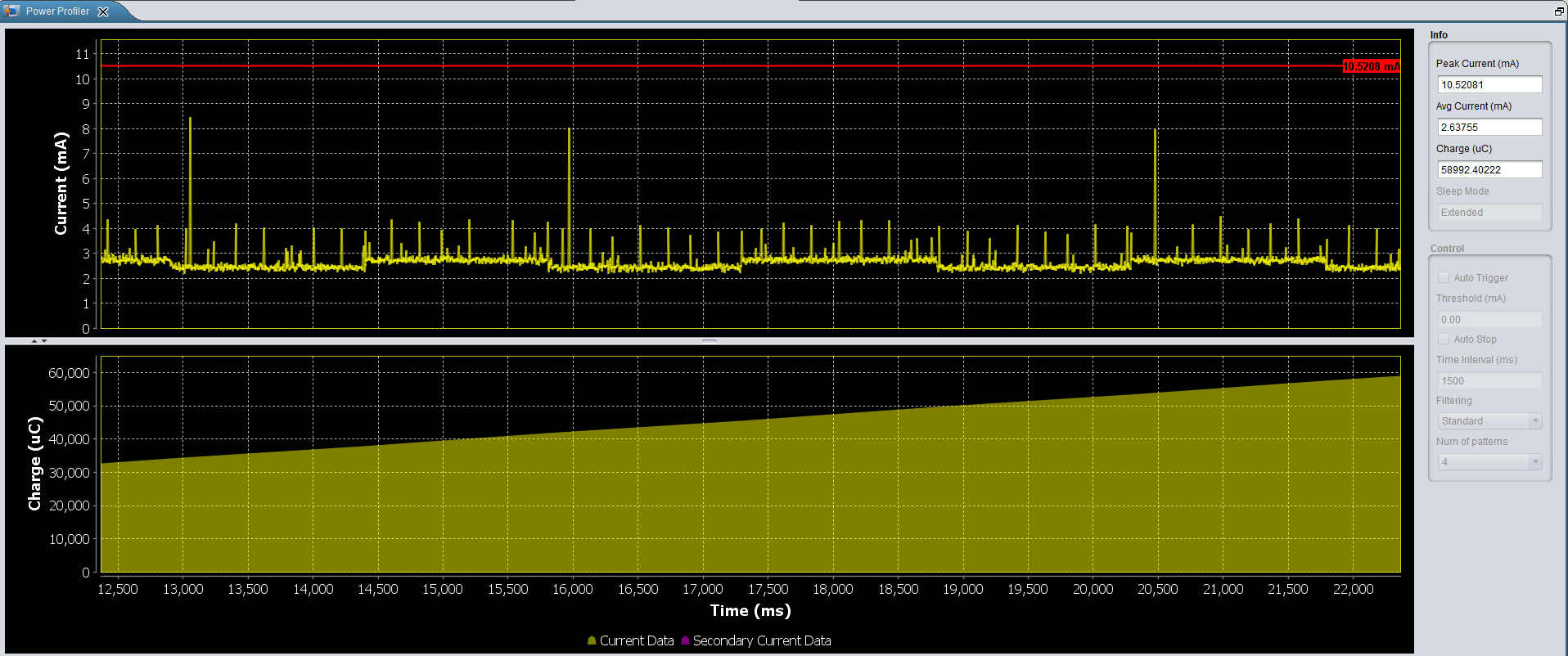This screenshot has height=656, width=1568.
Task: Click the Info section heading
Action: [x=1439, y=35]
